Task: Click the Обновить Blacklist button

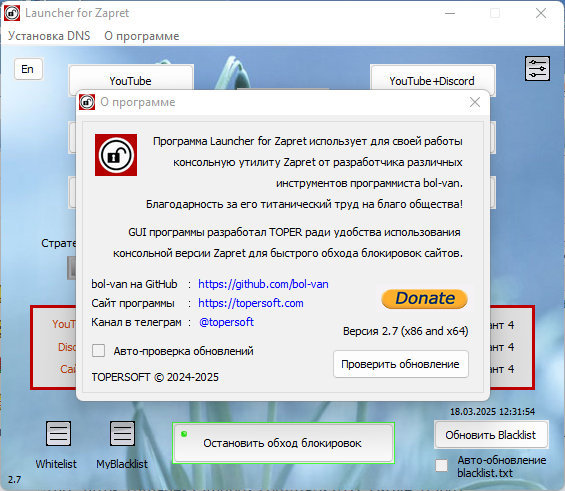Action: click(491, 435)
